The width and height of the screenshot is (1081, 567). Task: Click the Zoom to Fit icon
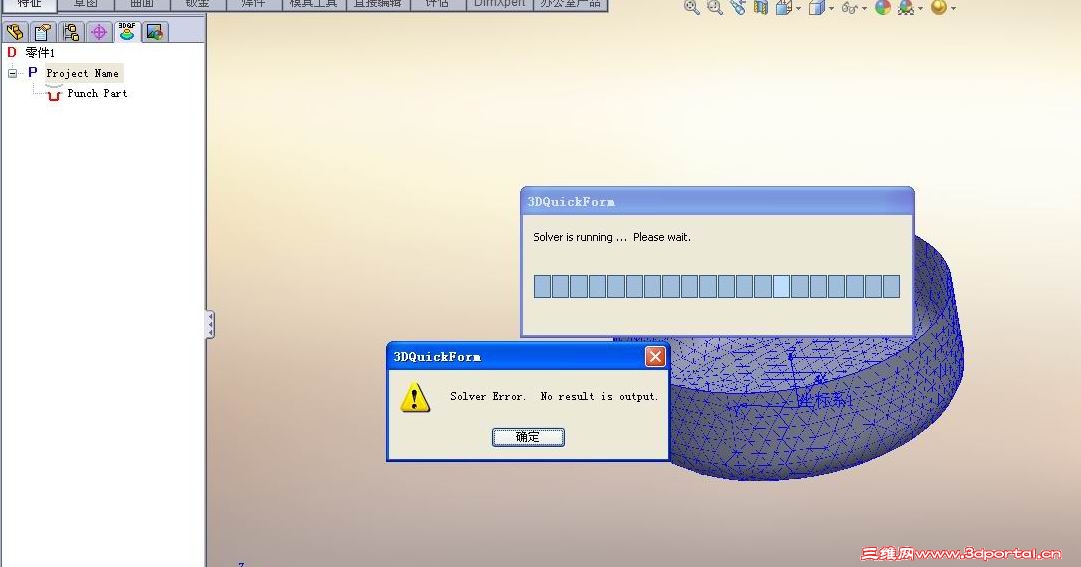691,8
